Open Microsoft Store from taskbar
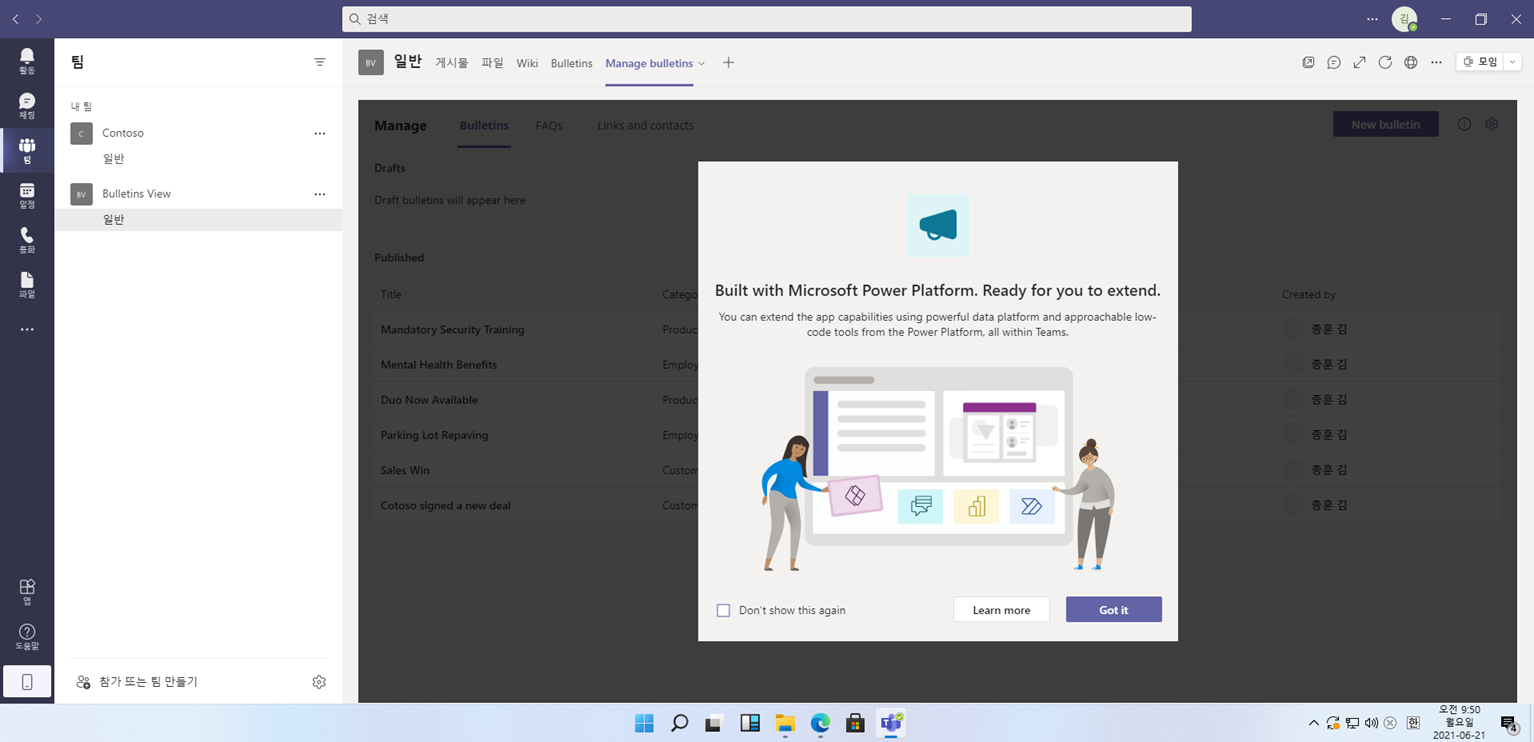 [855, 723]
